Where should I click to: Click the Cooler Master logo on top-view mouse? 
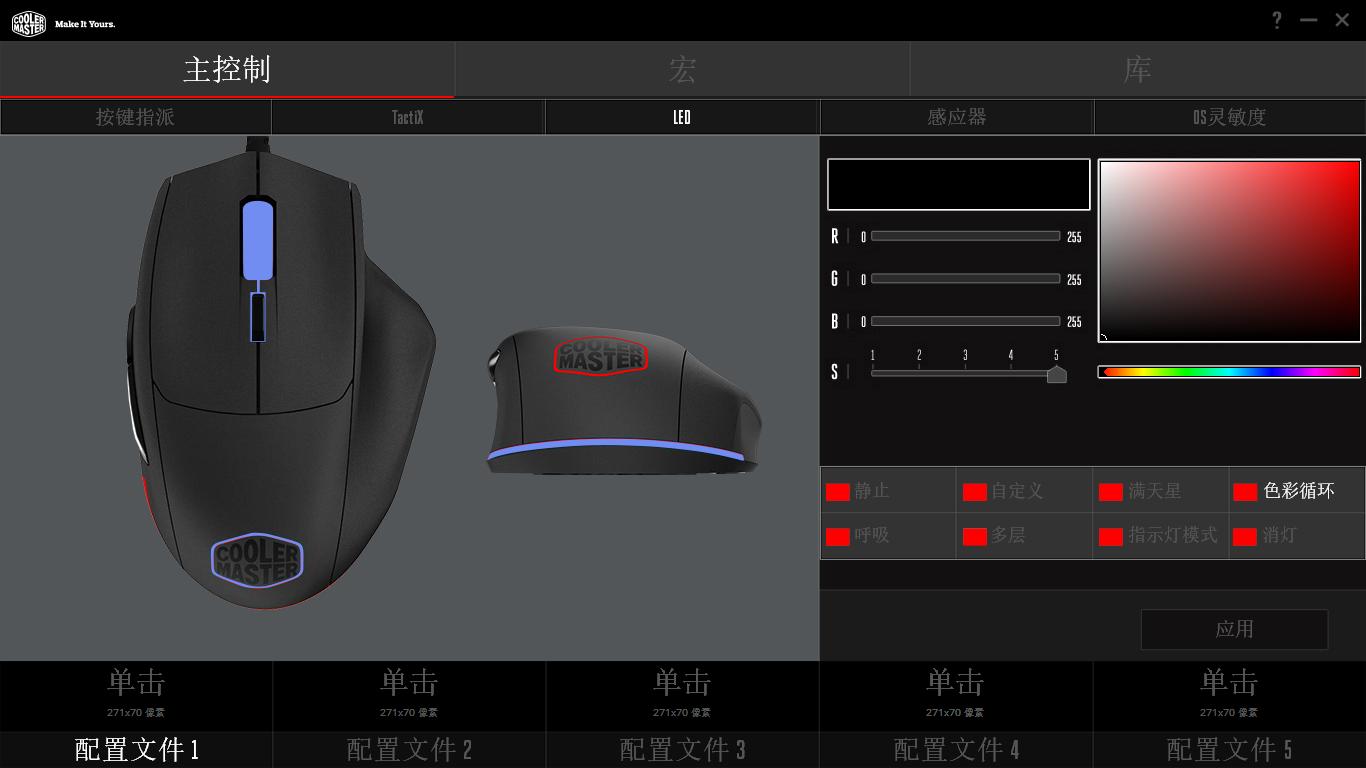click(x=257, y=560)
